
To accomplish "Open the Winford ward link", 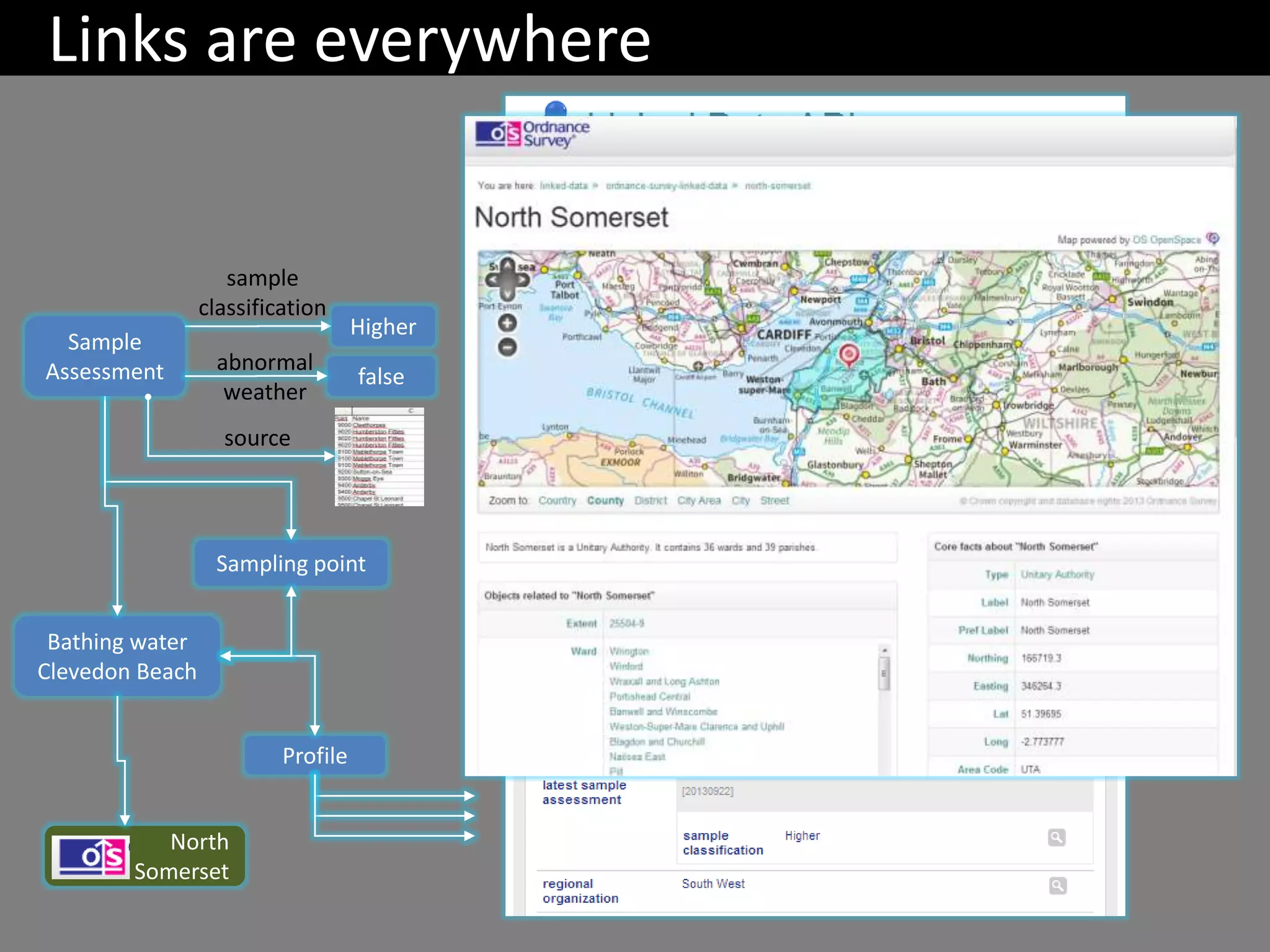I will (626, 666).
